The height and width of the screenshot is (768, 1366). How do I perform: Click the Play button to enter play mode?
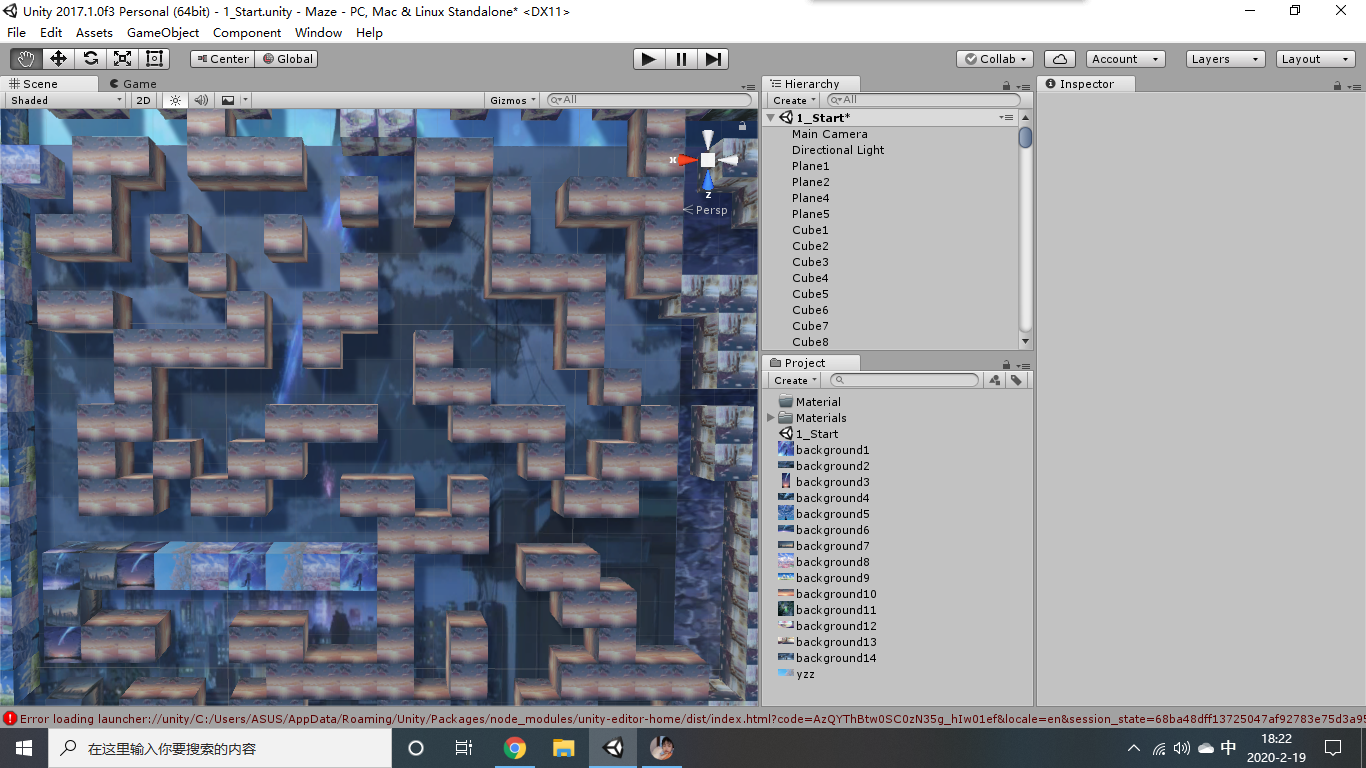648,59
